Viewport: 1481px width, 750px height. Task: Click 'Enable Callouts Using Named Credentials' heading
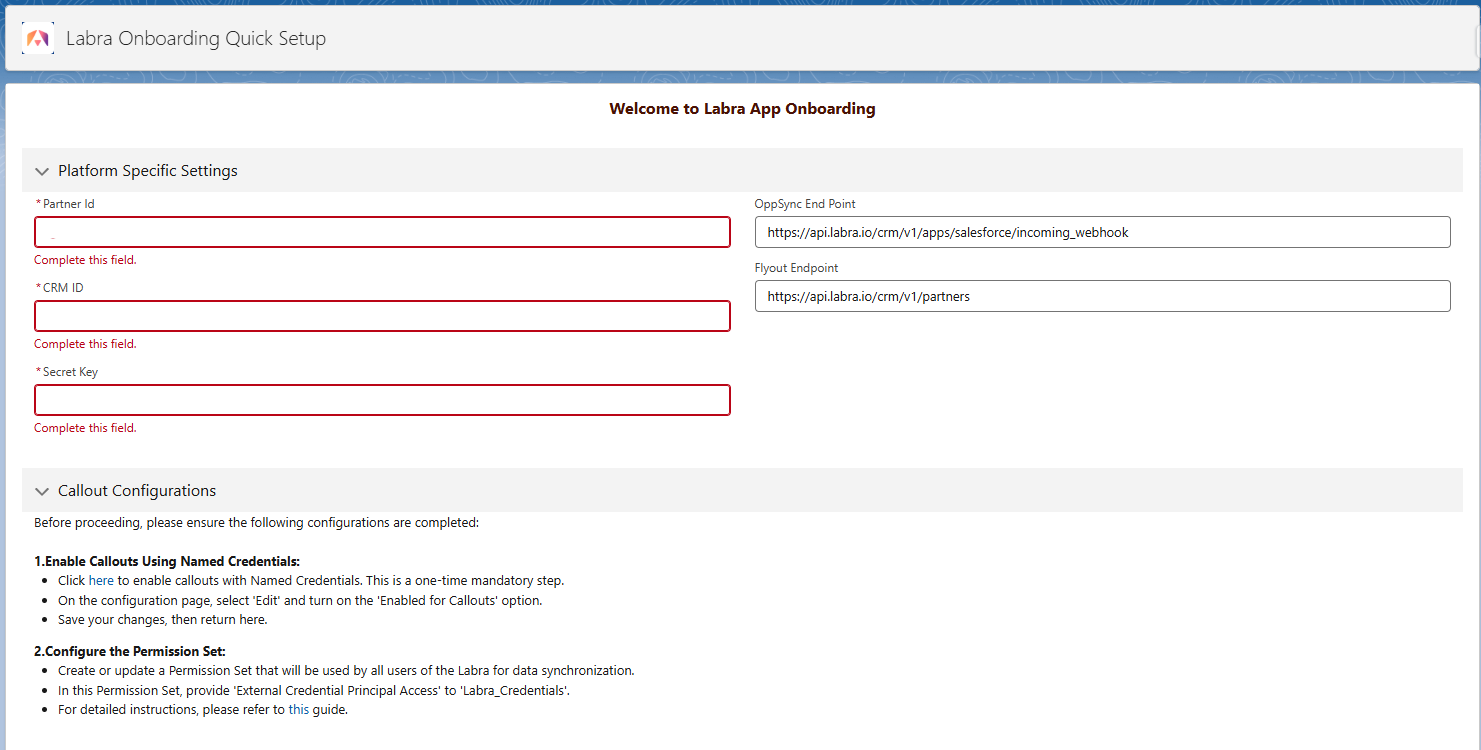tap(167, 561)
